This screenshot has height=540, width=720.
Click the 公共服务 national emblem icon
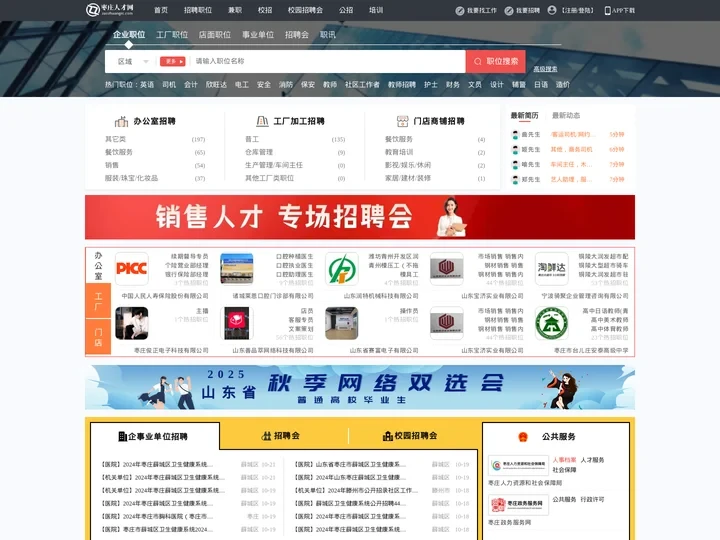pos(523,437)
